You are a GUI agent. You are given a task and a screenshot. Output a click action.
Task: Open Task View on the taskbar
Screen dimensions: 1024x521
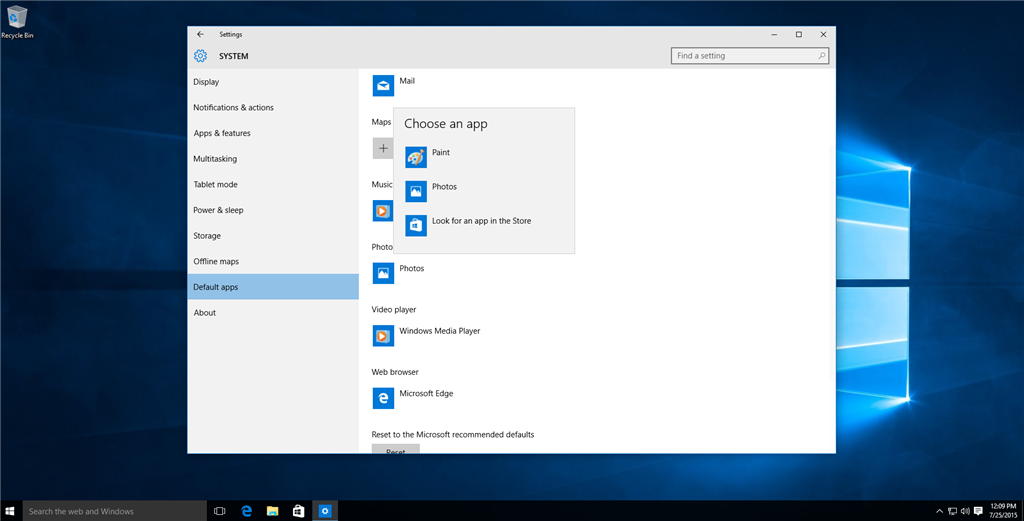219,511
